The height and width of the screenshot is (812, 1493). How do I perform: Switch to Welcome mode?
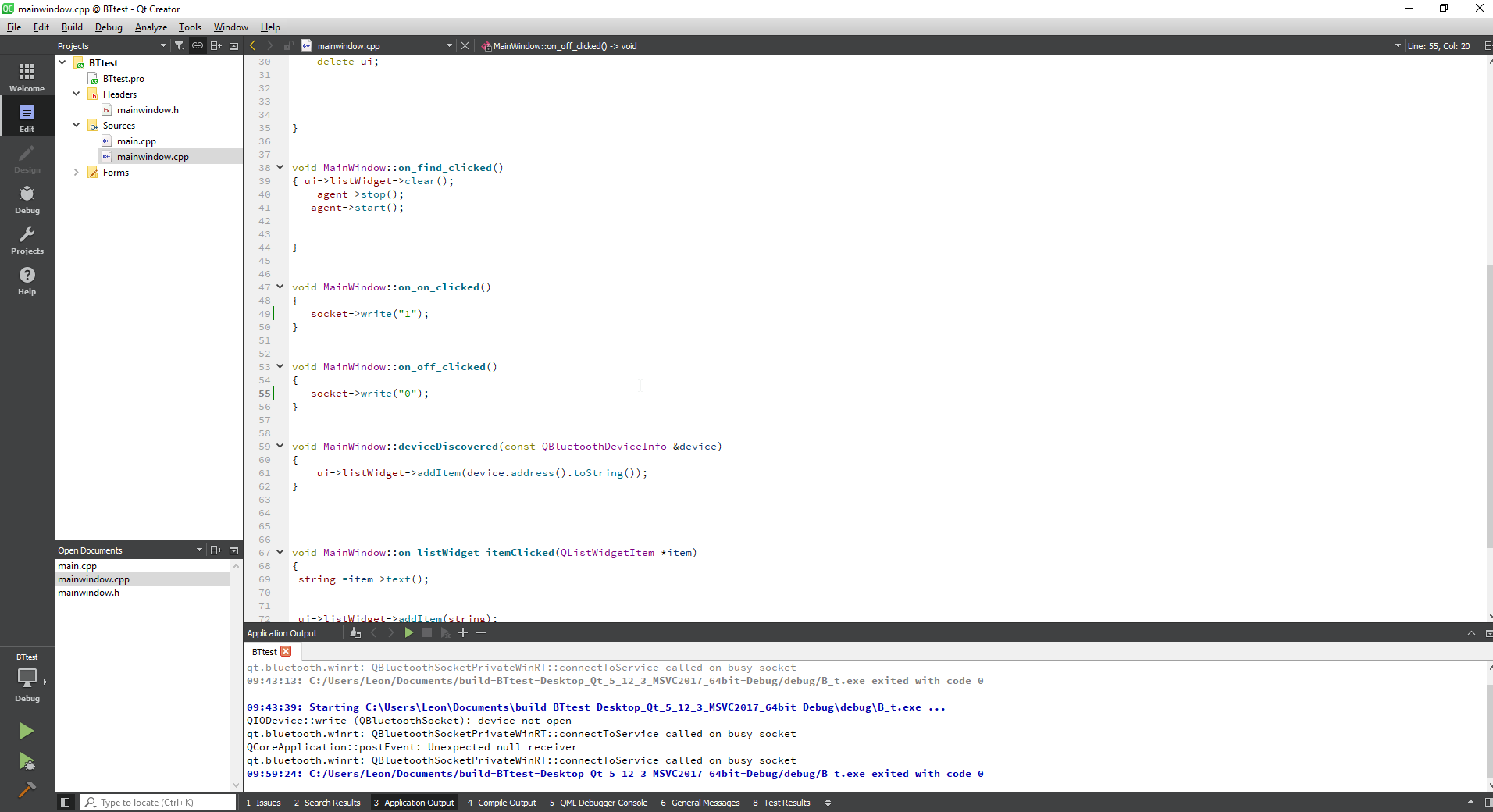pyautogui.click(x=27, y=77)
